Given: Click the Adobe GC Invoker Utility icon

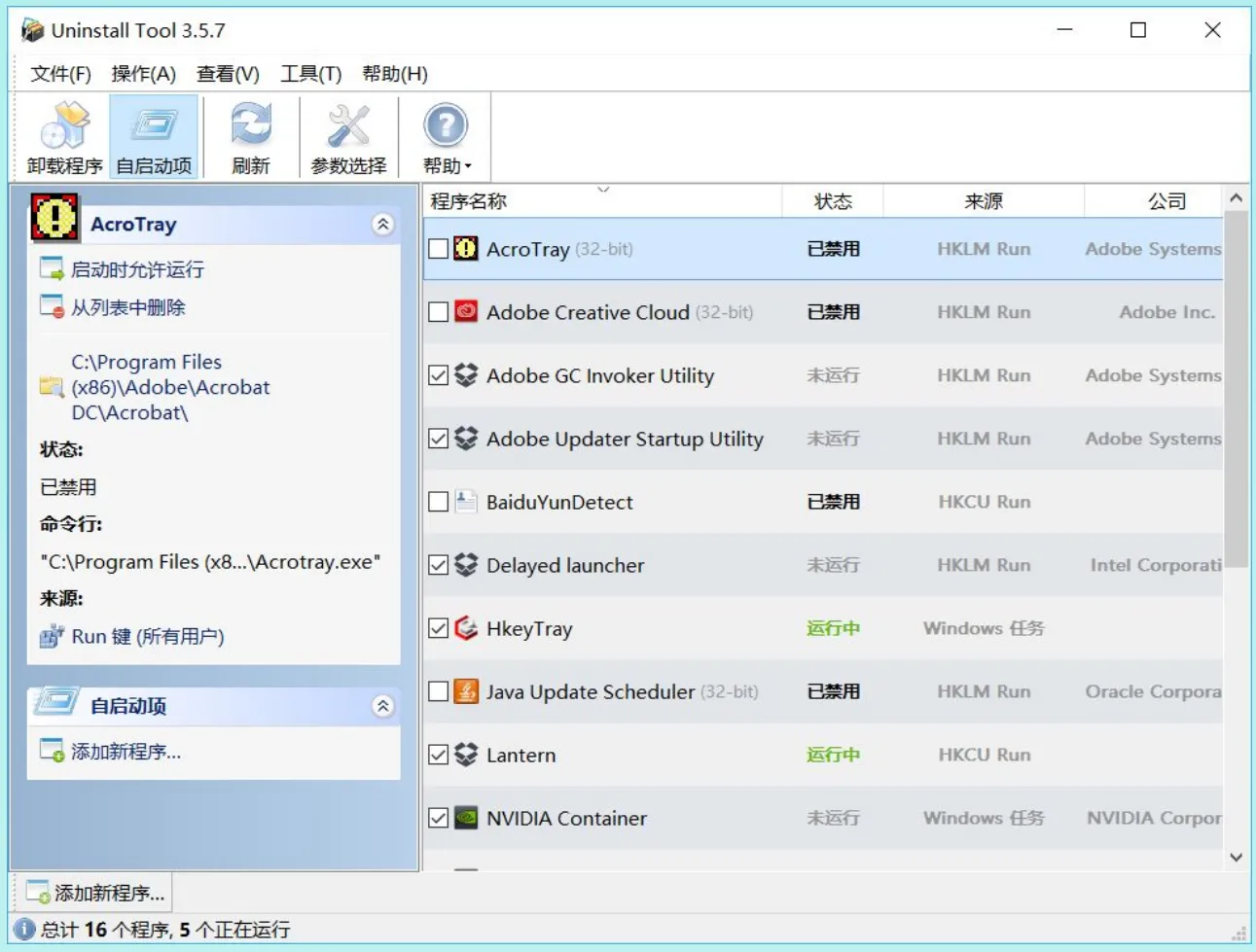Looking at the screenshot, I should [466, 375].
